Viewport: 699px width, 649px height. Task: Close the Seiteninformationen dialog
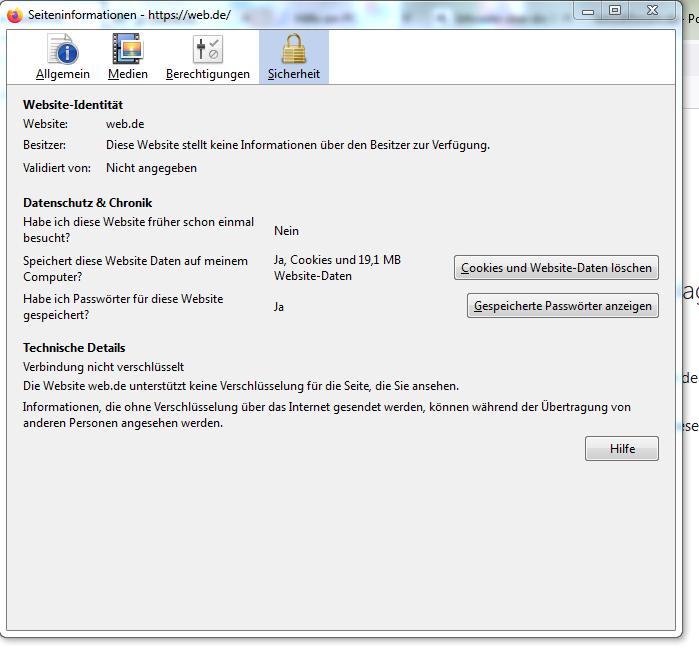click(x=653, y=10)
